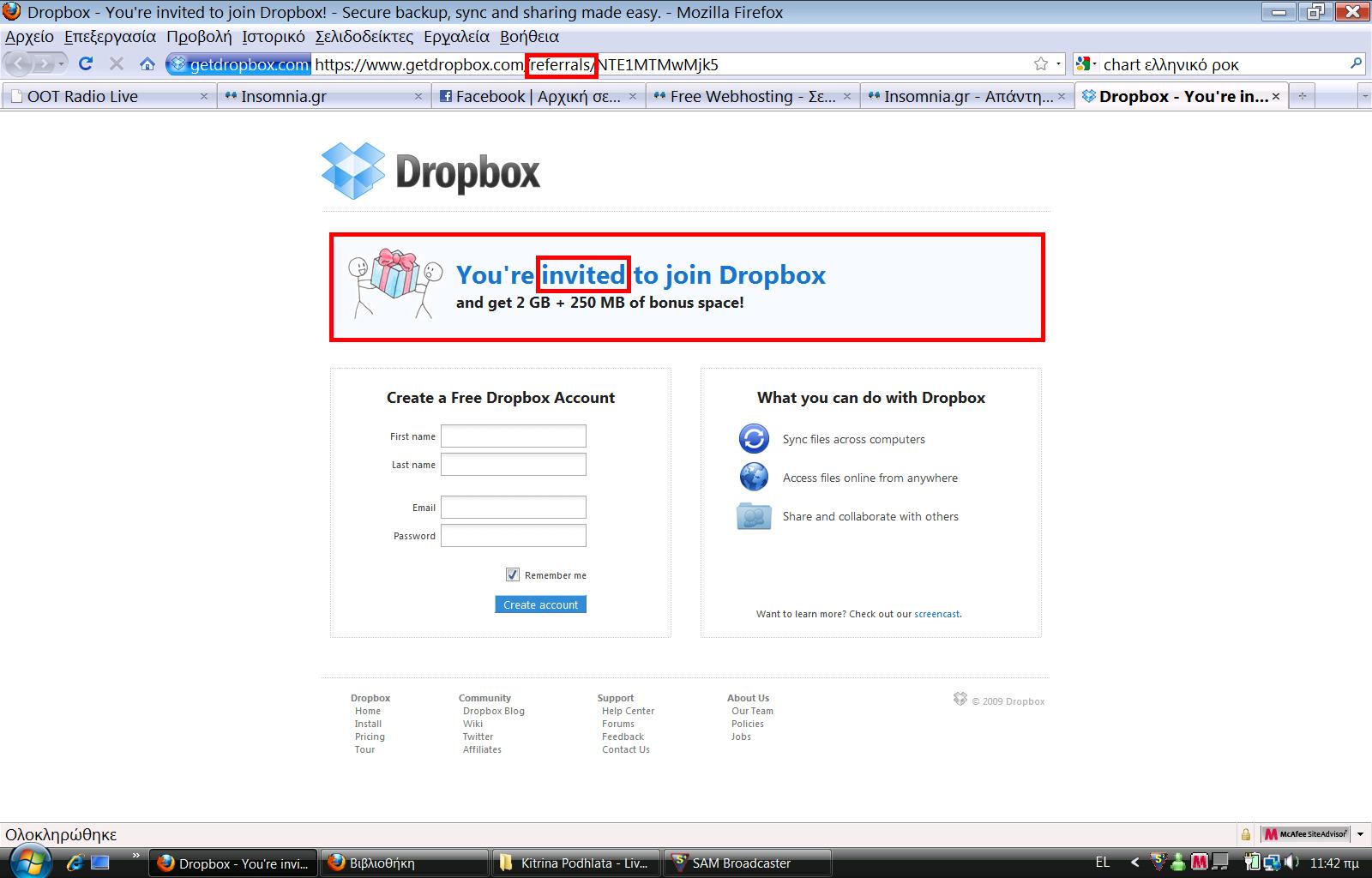
Task: Go to the Firefox home page icon
Action: 147,63
